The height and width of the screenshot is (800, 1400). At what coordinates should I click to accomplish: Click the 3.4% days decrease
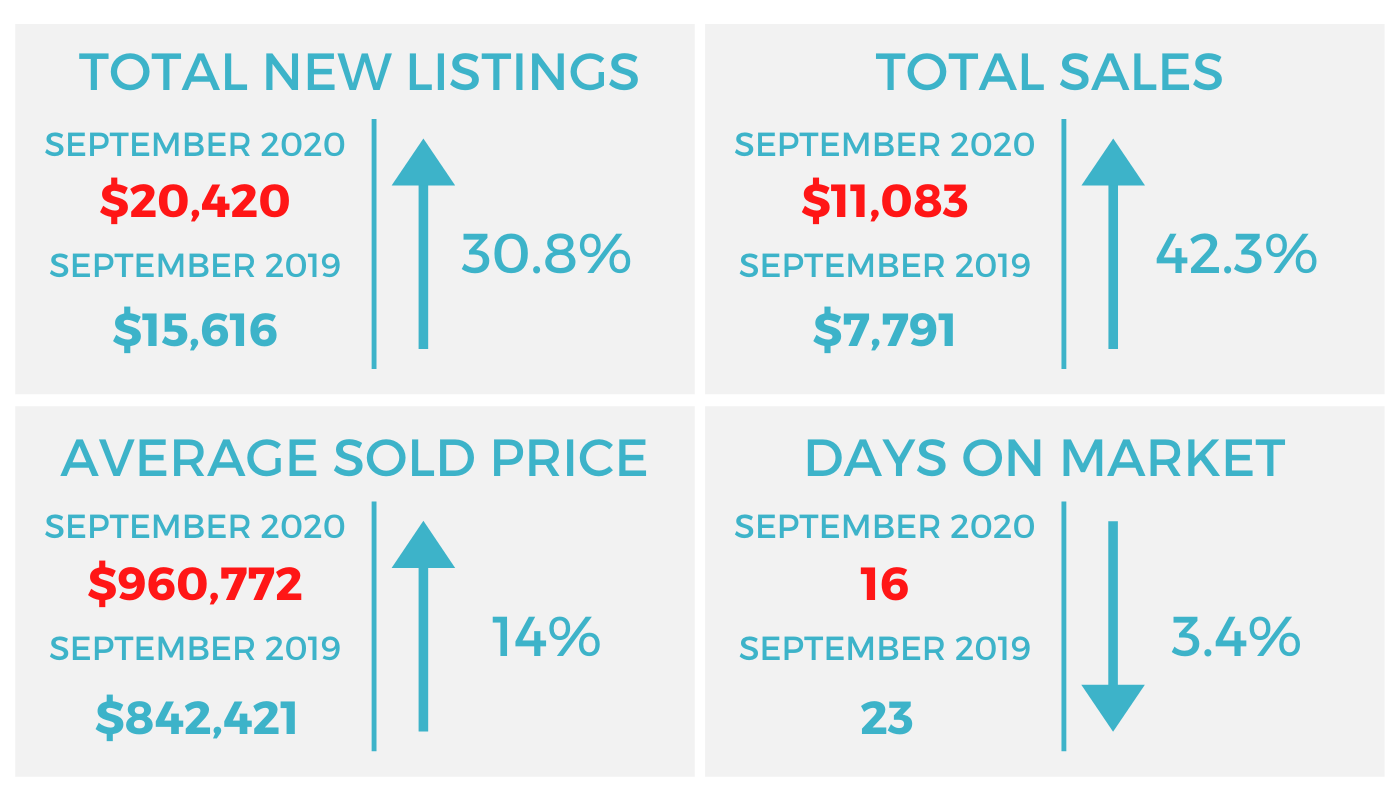pyautogui.click(x=1236, y=637)
